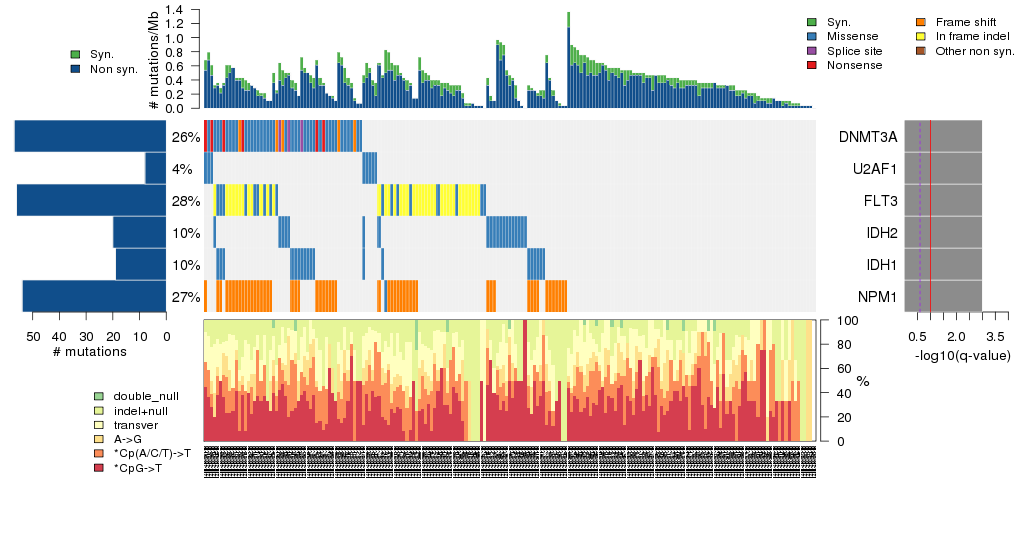1020x552 pixels.
Task: Select the U2AF1 gene label
Action: 874,169
